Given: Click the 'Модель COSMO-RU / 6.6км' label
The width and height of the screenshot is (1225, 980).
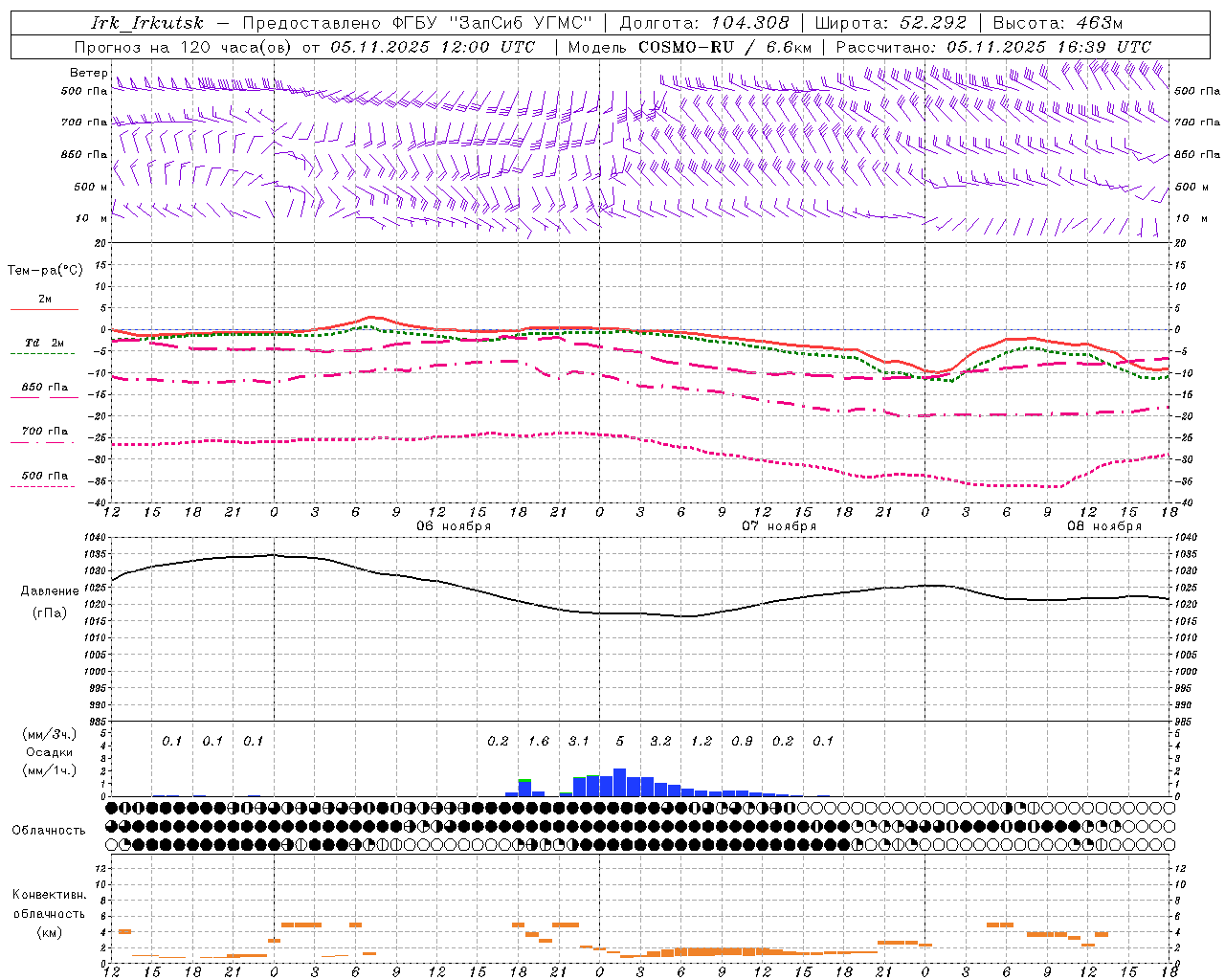Looking at the screenshot, I should point(690,47).
